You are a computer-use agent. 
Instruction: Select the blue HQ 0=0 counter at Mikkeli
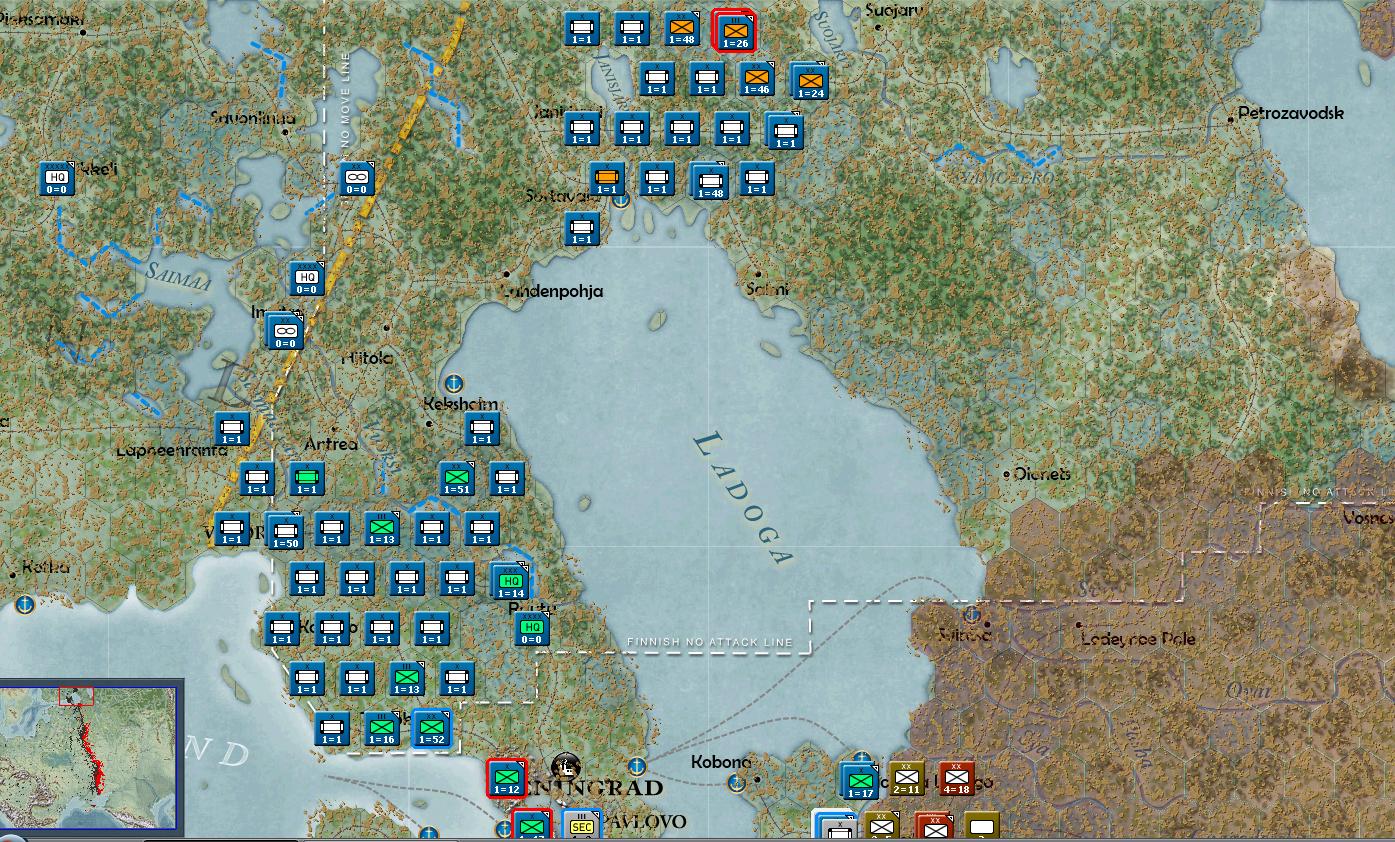coord(57,179)
